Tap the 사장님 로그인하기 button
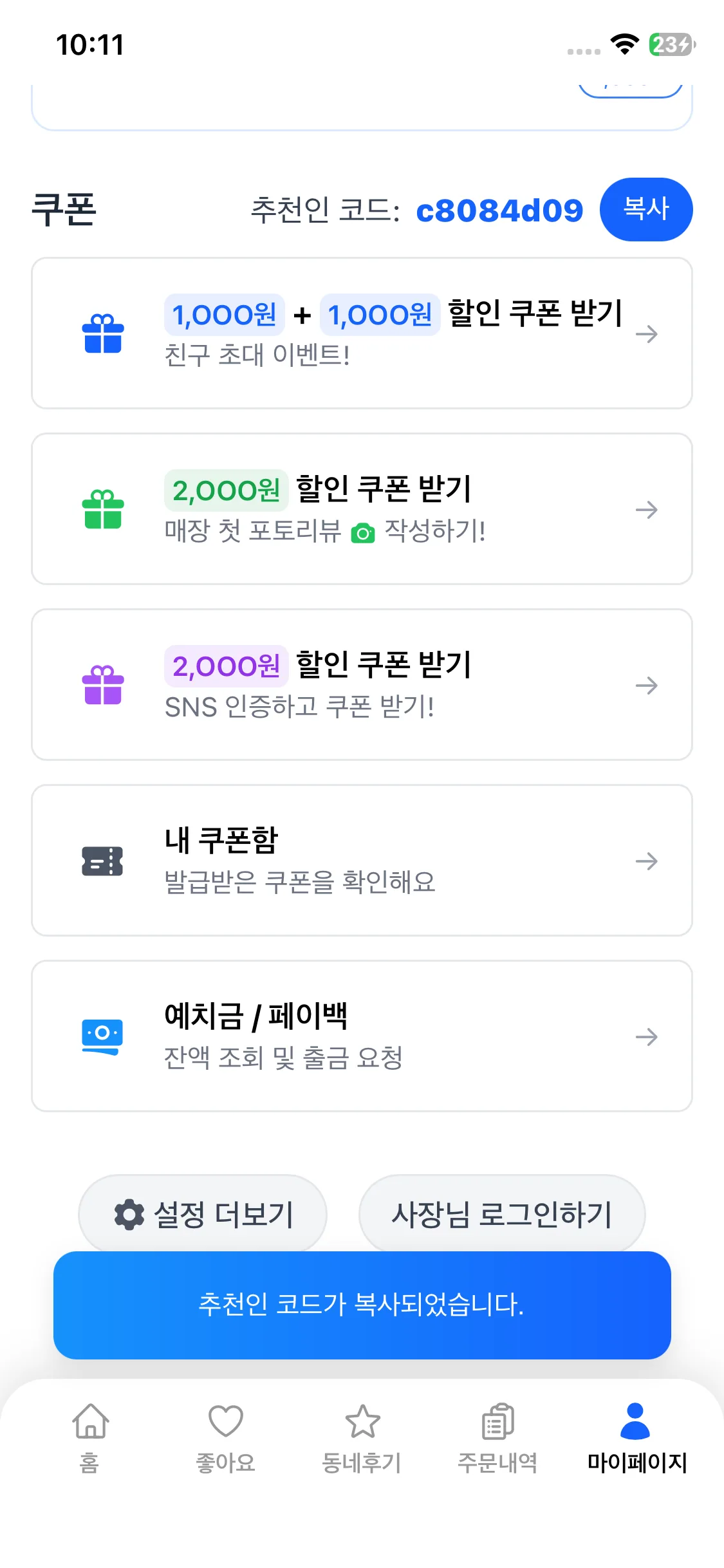The height and width of the screenshot is (1568, 724). (x=502, y=1215)
